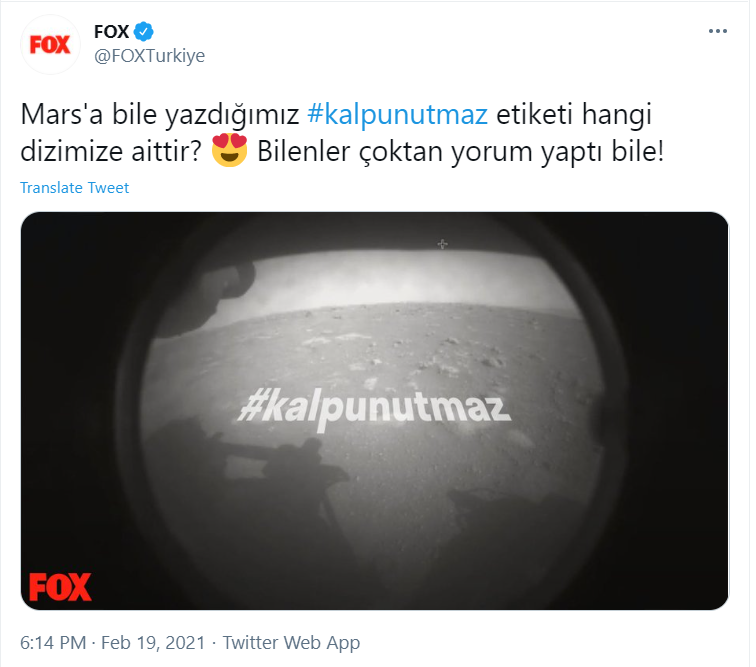
Task: Open the 6:14 PM · Feb 19, 2021 timestamp
Action: coord(113,643)
